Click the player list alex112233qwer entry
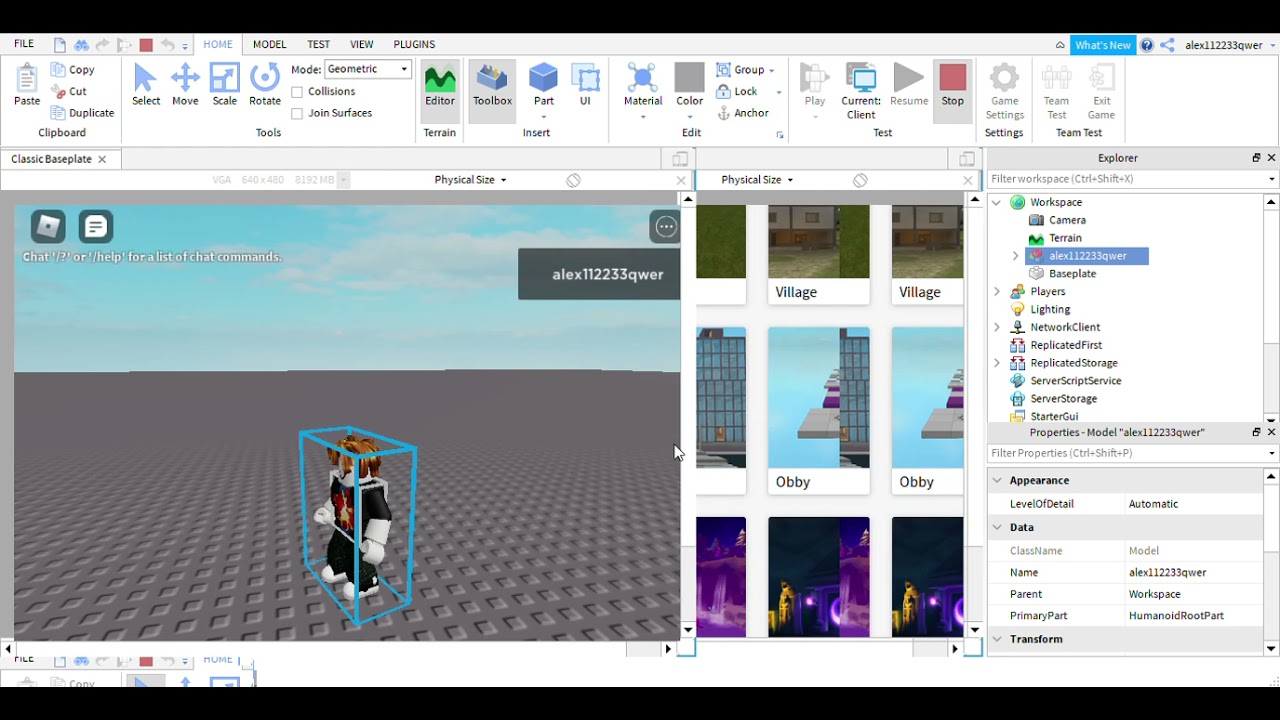Screen dimensions: 1280x720 (599, 274)
